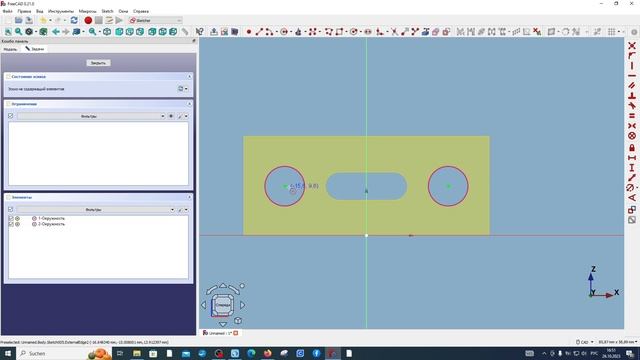Screen dimensions: 640x360
Task: Apply the symmetric constraint
Action: [632, 126]
